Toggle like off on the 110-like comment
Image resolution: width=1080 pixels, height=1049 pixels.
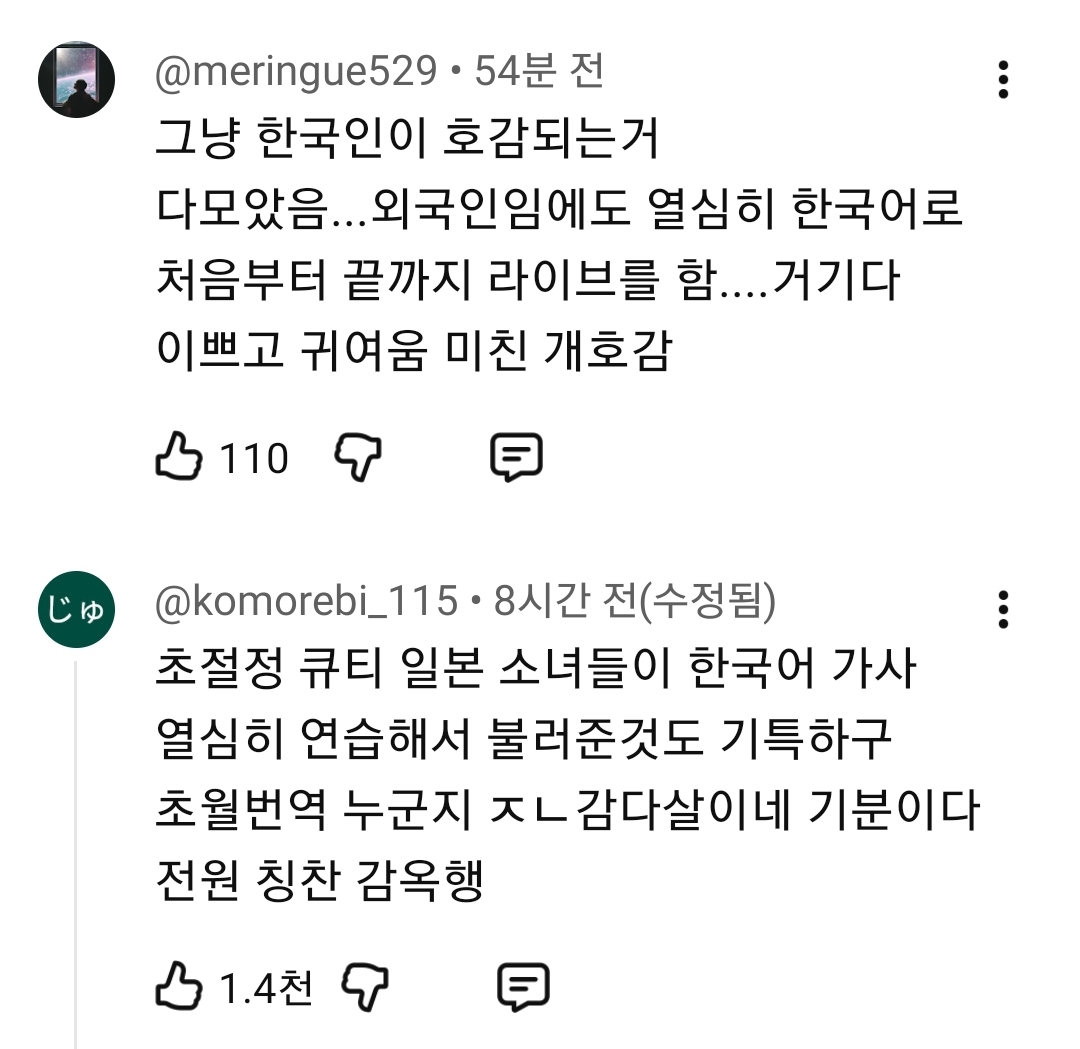point(179,457)
